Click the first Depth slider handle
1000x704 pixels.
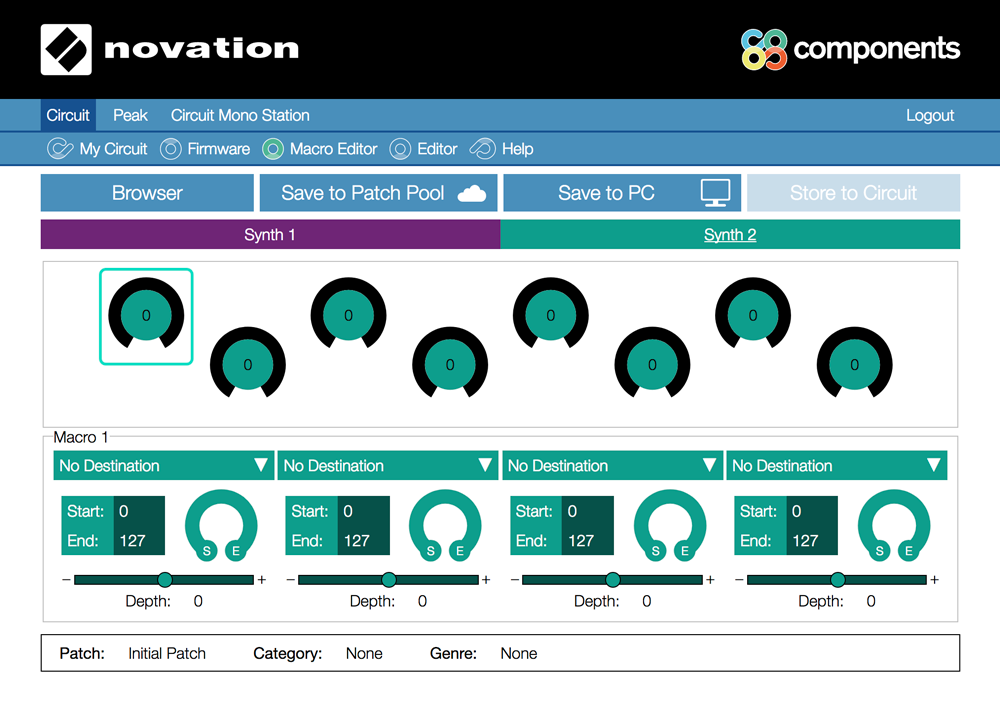pyautogui.click(x=165, y=580)
